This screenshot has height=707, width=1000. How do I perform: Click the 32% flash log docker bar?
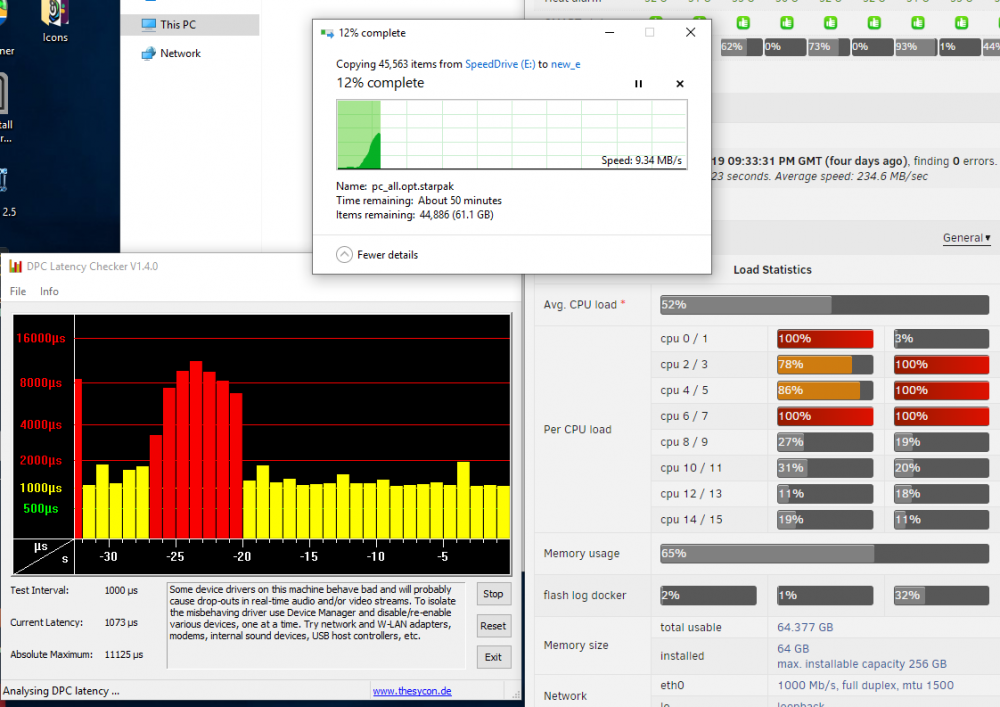(x=941, y=595)
